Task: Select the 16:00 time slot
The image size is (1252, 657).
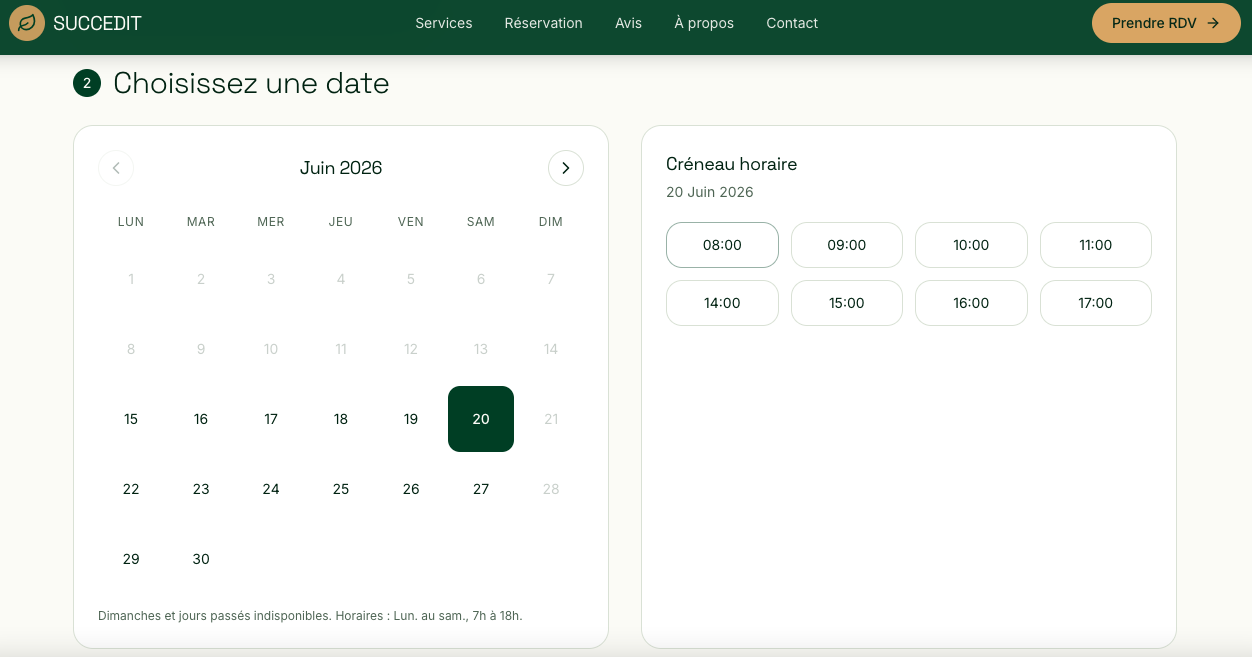Action: [971, 303]
